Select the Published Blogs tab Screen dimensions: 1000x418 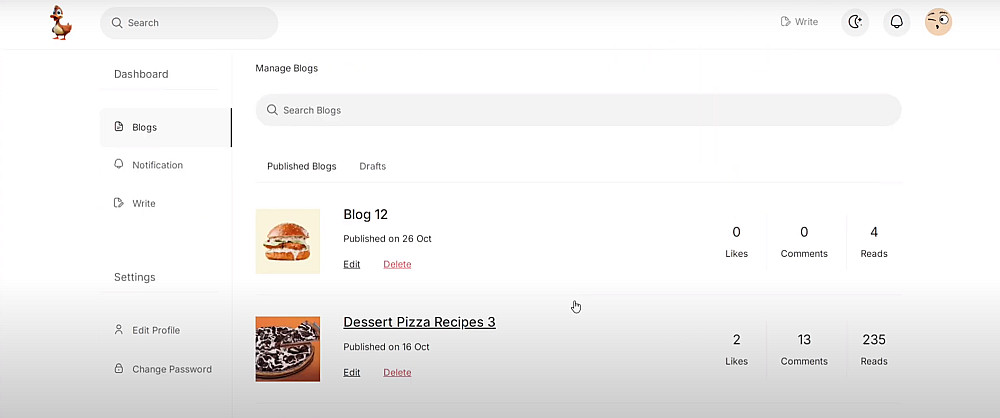click(301, 166)
